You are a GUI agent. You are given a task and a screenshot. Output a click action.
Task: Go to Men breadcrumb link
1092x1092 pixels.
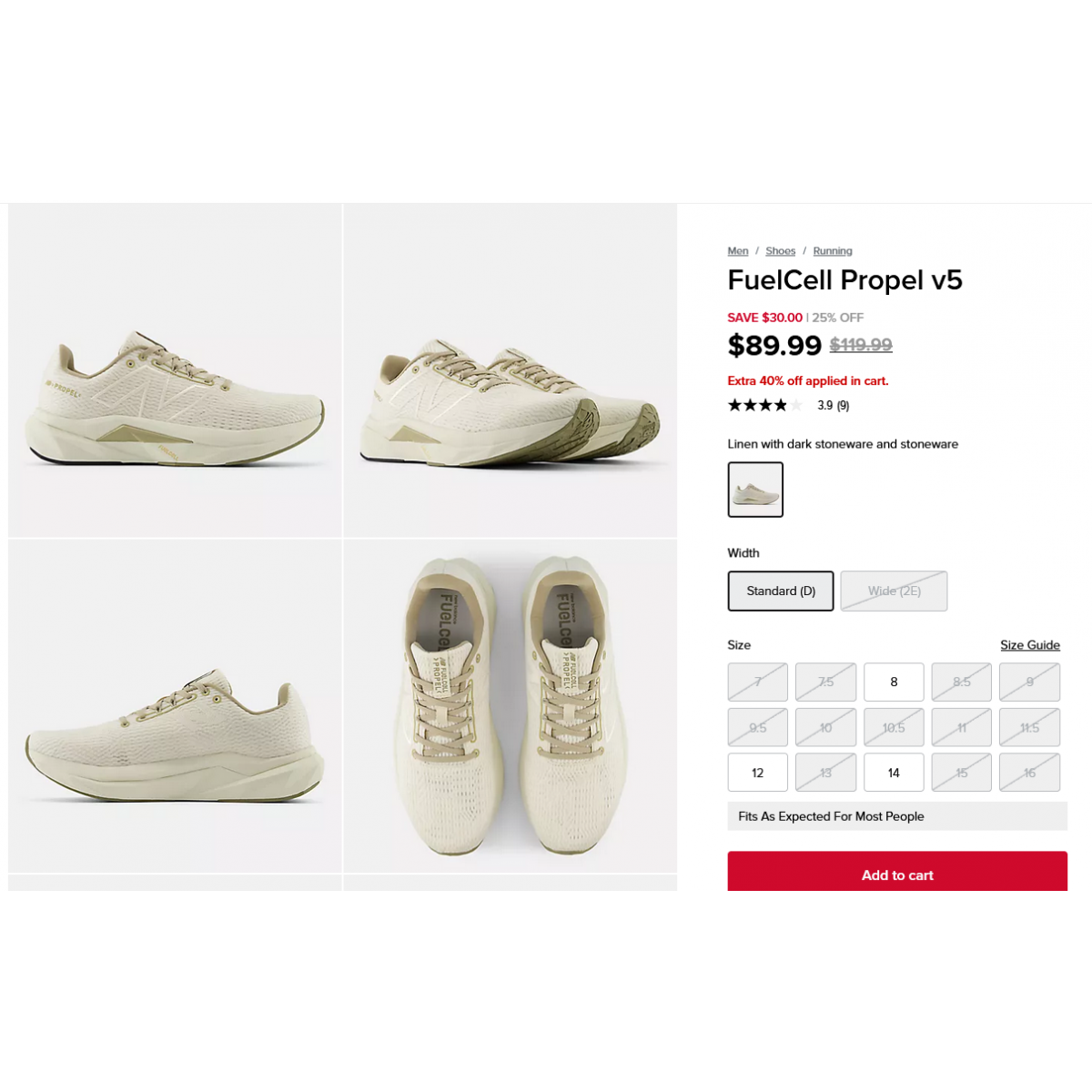pyautogui.click(x=738, y=251)
